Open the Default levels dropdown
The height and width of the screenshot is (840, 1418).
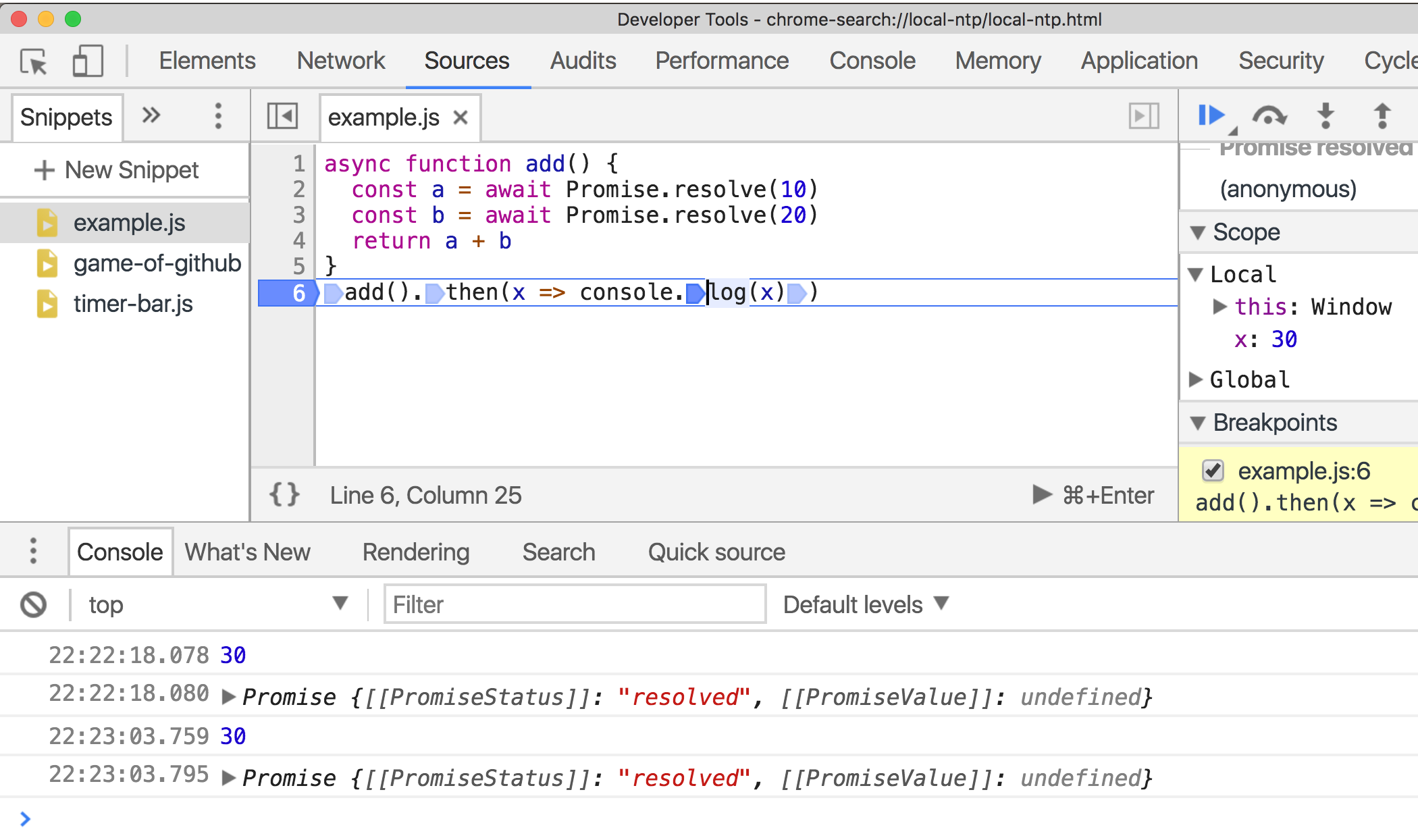pos(866,604)
